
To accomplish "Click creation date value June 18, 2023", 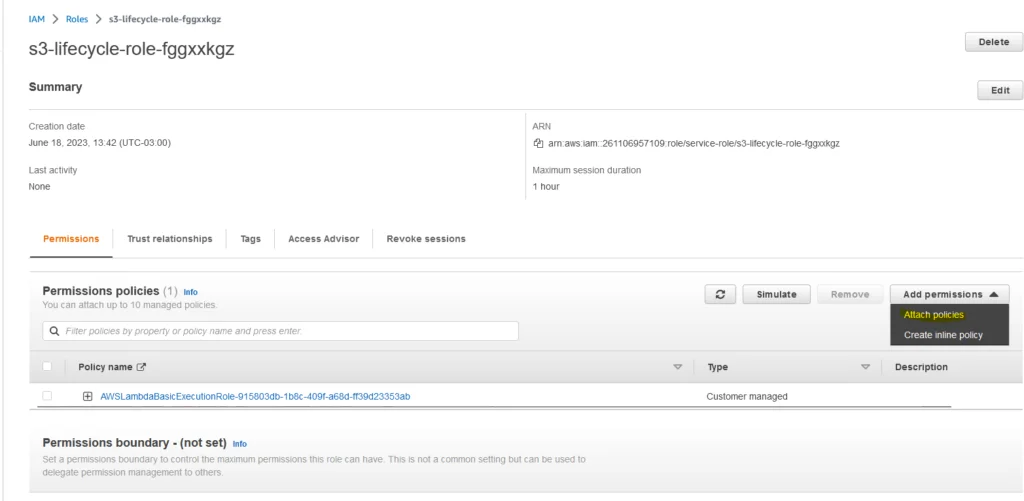I will click(x=100, y=143).
